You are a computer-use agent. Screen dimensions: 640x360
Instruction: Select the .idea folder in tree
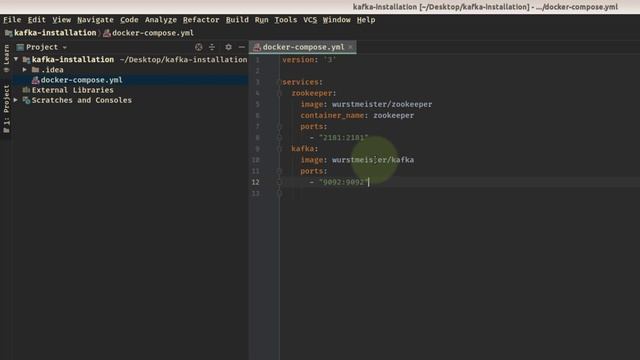[52, 70]
